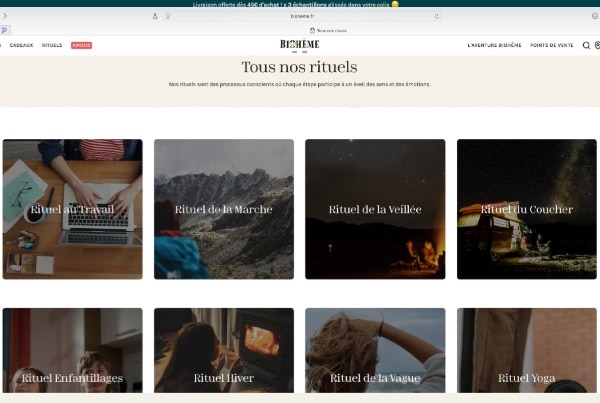Screen dimensions: 600x403
Task: Open the Cadeaux menu item
Action: click(21, 45)
